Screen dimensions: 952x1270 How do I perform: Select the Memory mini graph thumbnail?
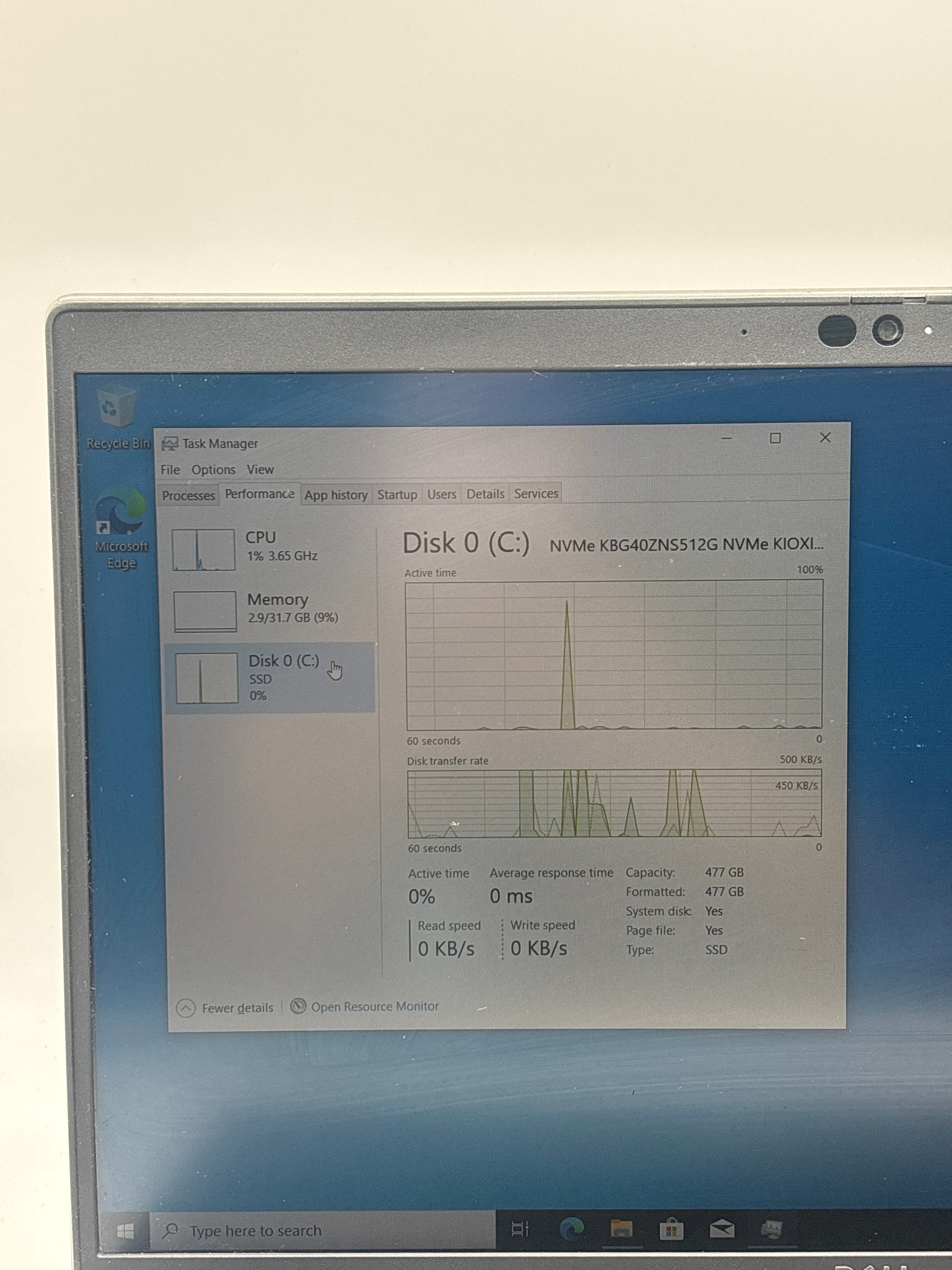205,611
